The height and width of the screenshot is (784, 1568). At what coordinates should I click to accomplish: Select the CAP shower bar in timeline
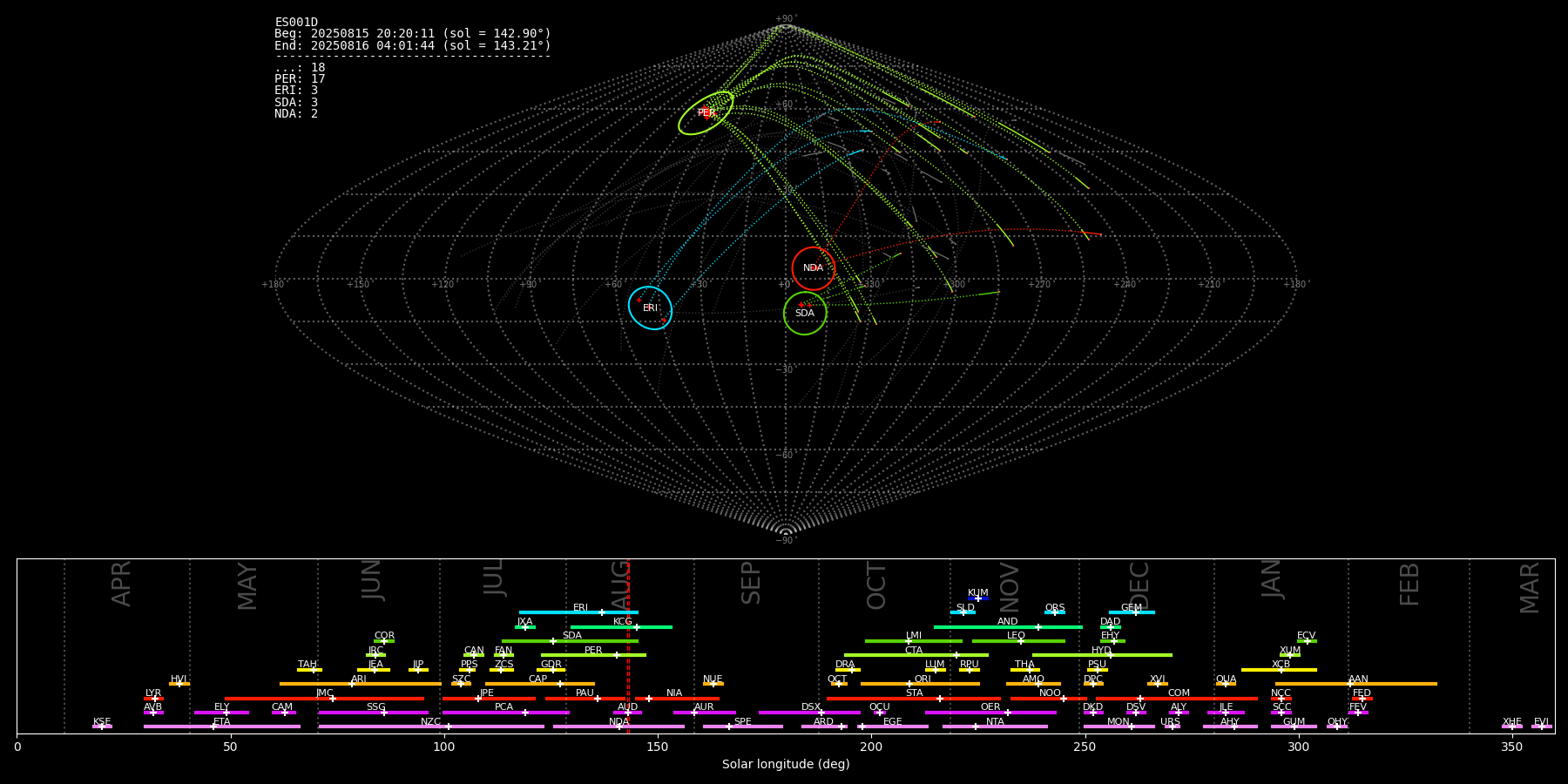[x=540, y=684]
